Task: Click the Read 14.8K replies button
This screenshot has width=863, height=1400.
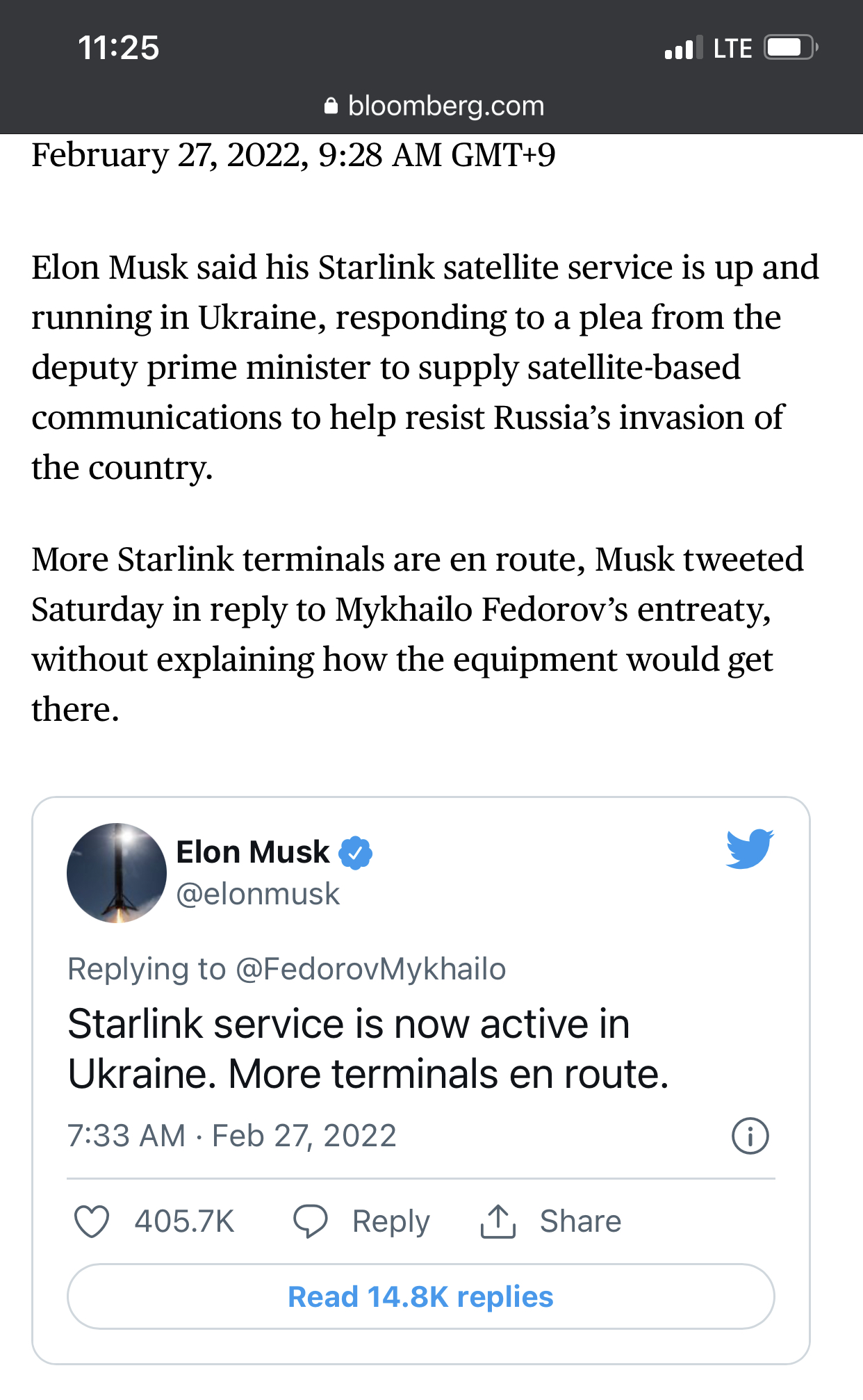Action: (420, 1296)
